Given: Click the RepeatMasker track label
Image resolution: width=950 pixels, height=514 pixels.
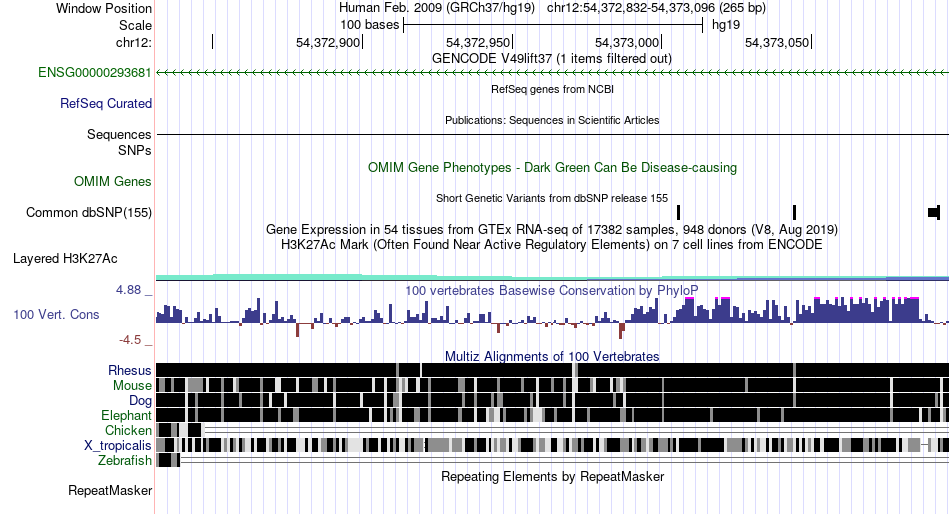Looking at the screenshot, I should (x=110, y=490).
